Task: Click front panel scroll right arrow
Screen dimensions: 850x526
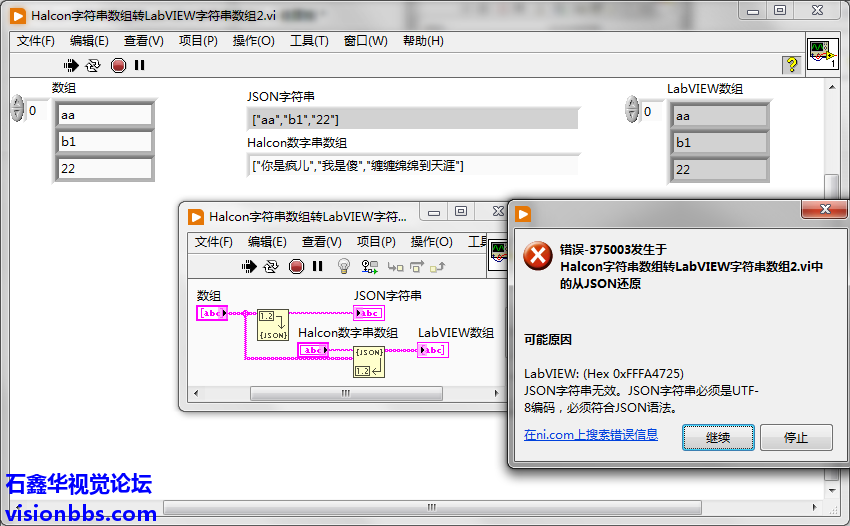Action: pos(814,508)
